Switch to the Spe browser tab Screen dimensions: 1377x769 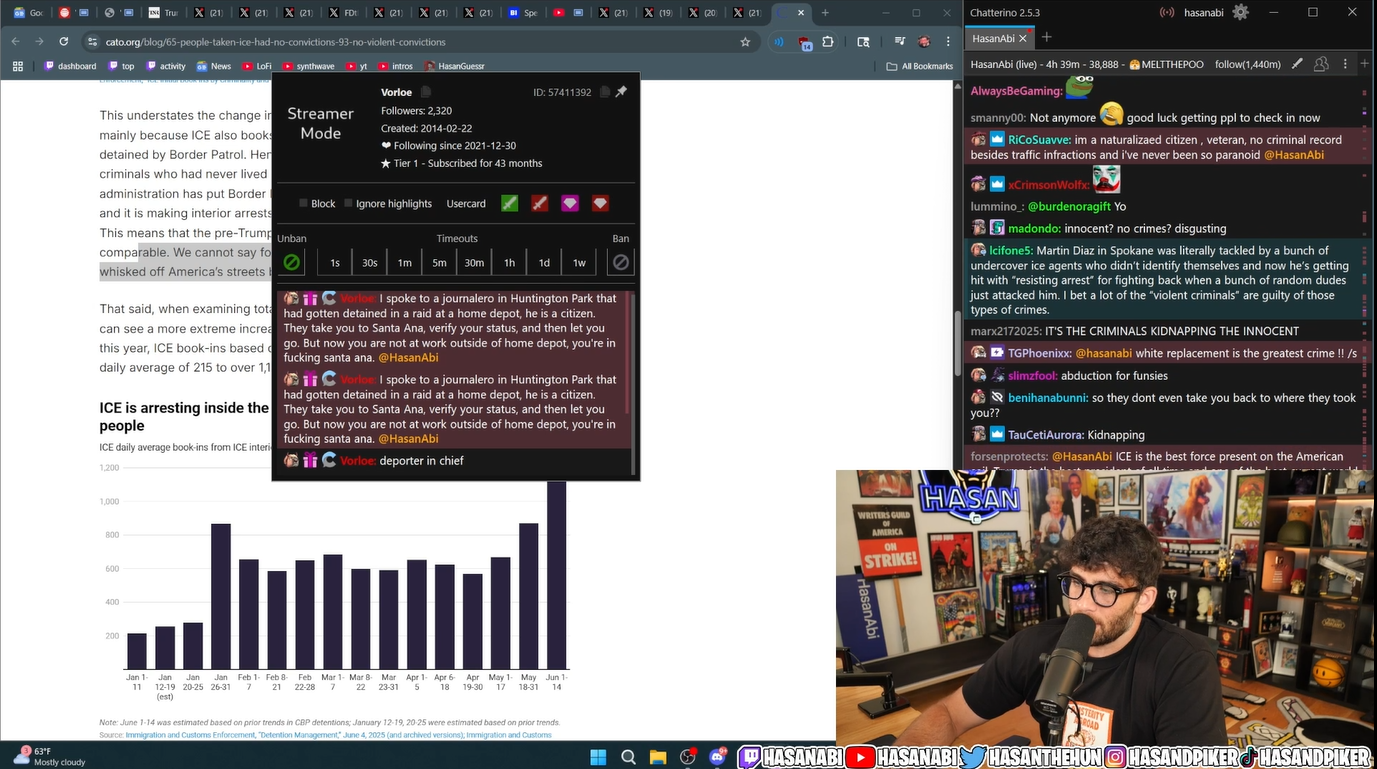tap(523, 13)
